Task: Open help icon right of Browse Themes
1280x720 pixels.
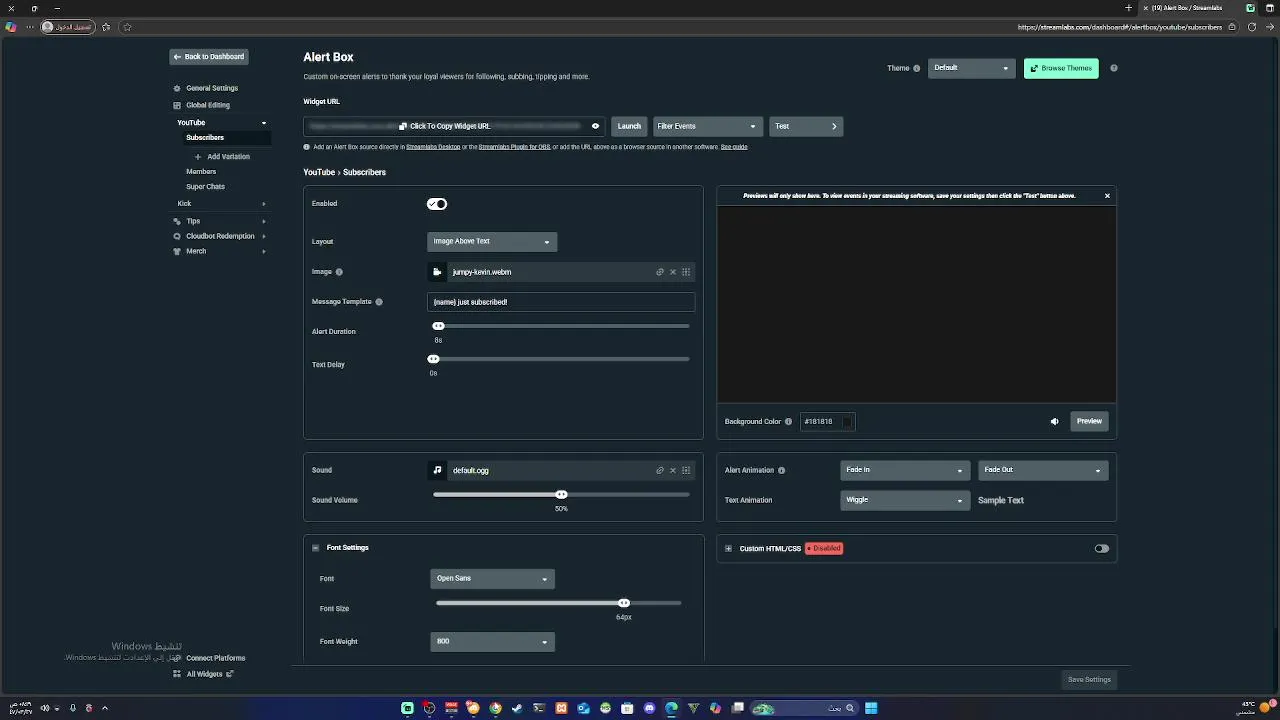Action: (x=1114, y=68)
